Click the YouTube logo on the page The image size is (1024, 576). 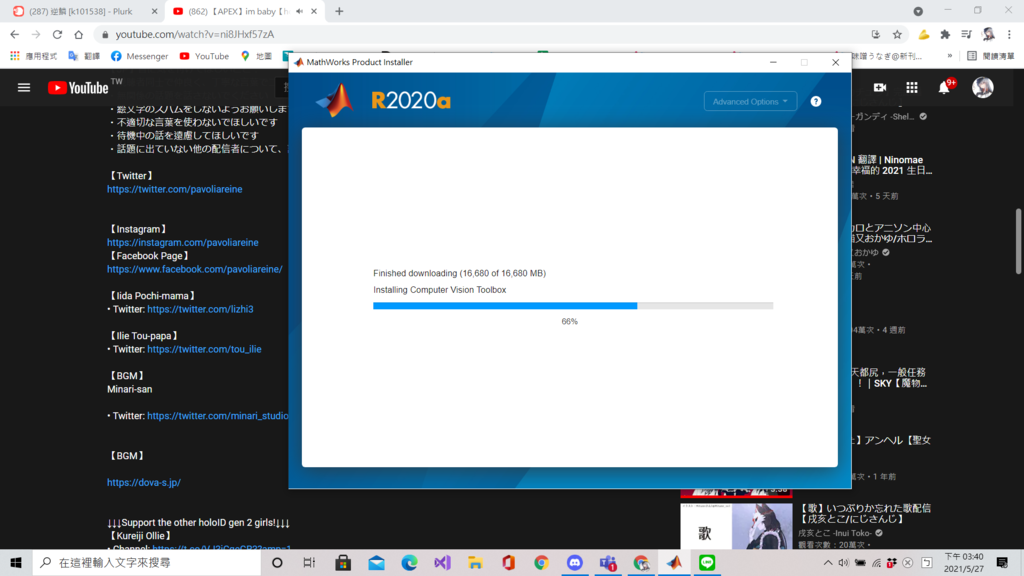point(78,88)
